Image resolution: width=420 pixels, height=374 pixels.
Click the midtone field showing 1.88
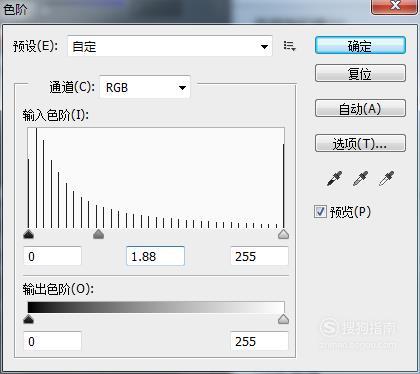tap(155, 256)
